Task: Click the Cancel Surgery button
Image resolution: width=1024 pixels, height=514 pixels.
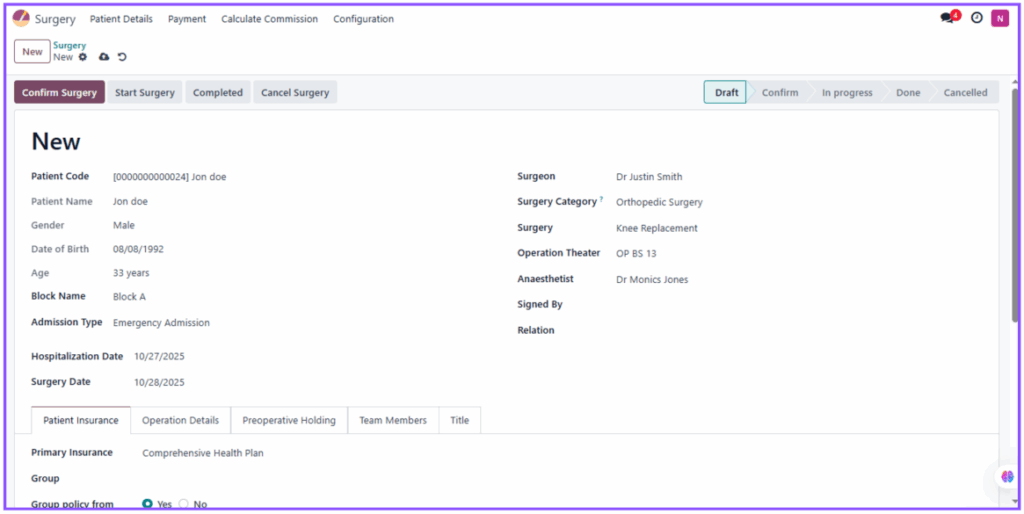Action: 295,92
